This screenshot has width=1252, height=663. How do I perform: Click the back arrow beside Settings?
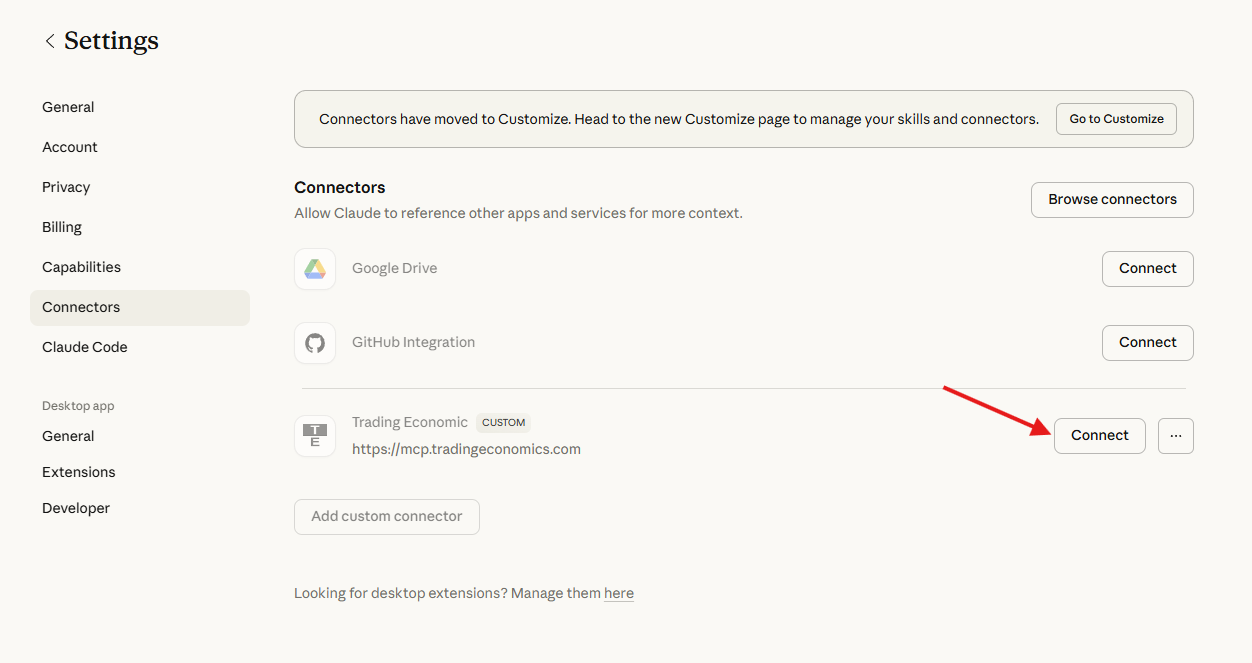click(49, 41)
